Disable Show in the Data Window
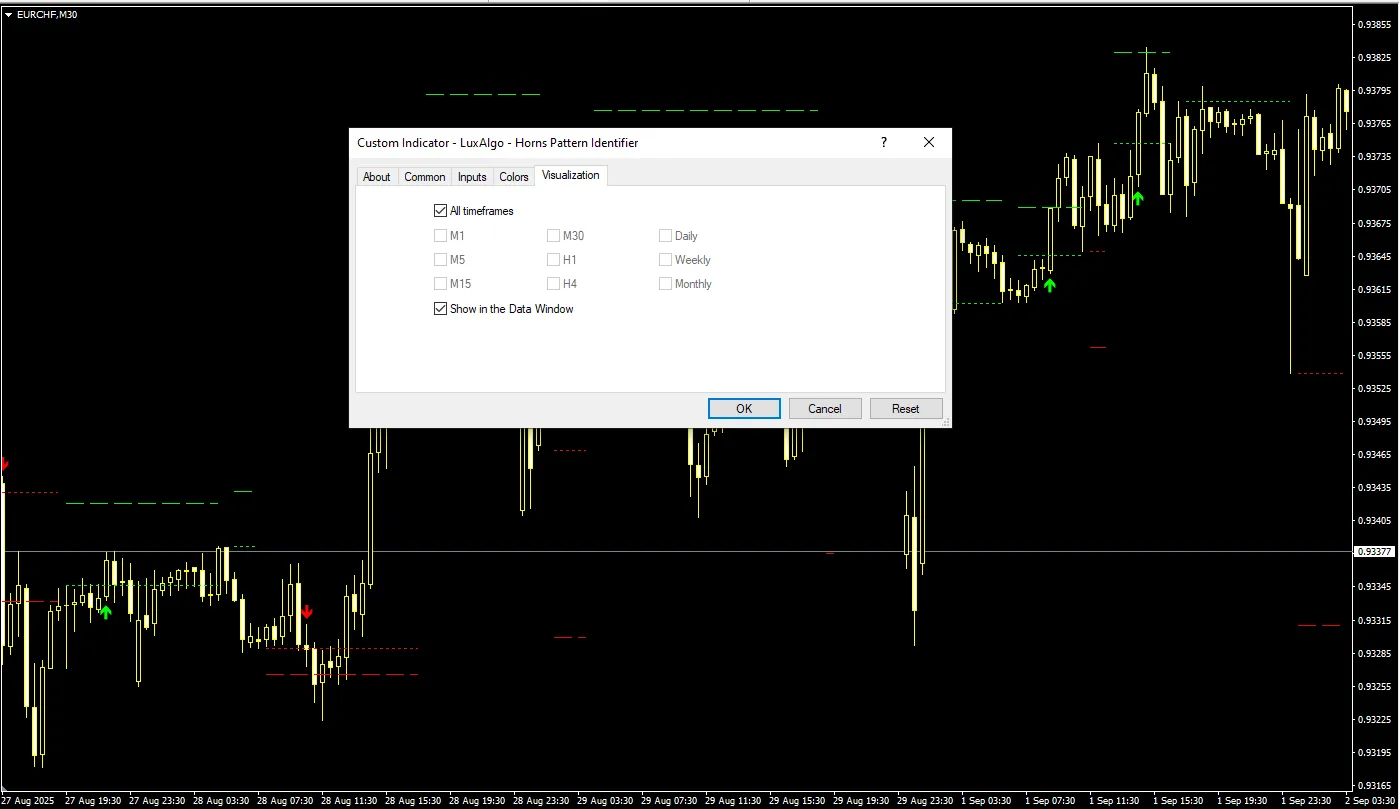 (x=440, y=308)
